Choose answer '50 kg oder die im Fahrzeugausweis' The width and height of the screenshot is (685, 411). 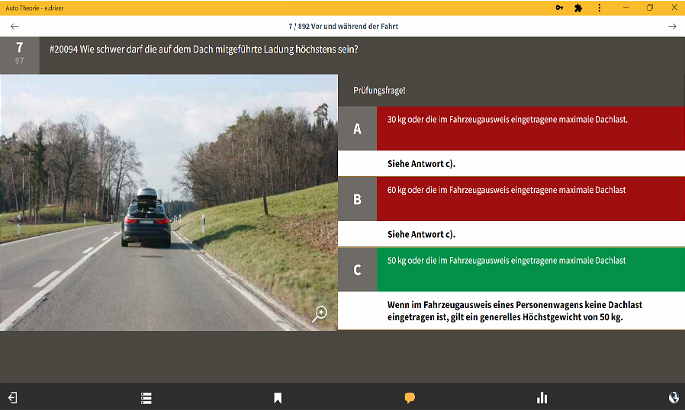(531, 269)
